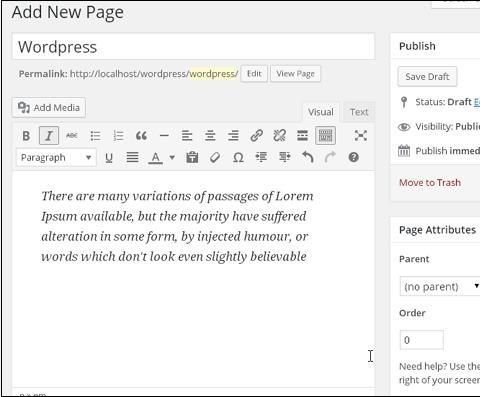Apply blockquote formatting
Viewport: 480px width, 397px height.
pyautogui.click(x=141, y=136)
